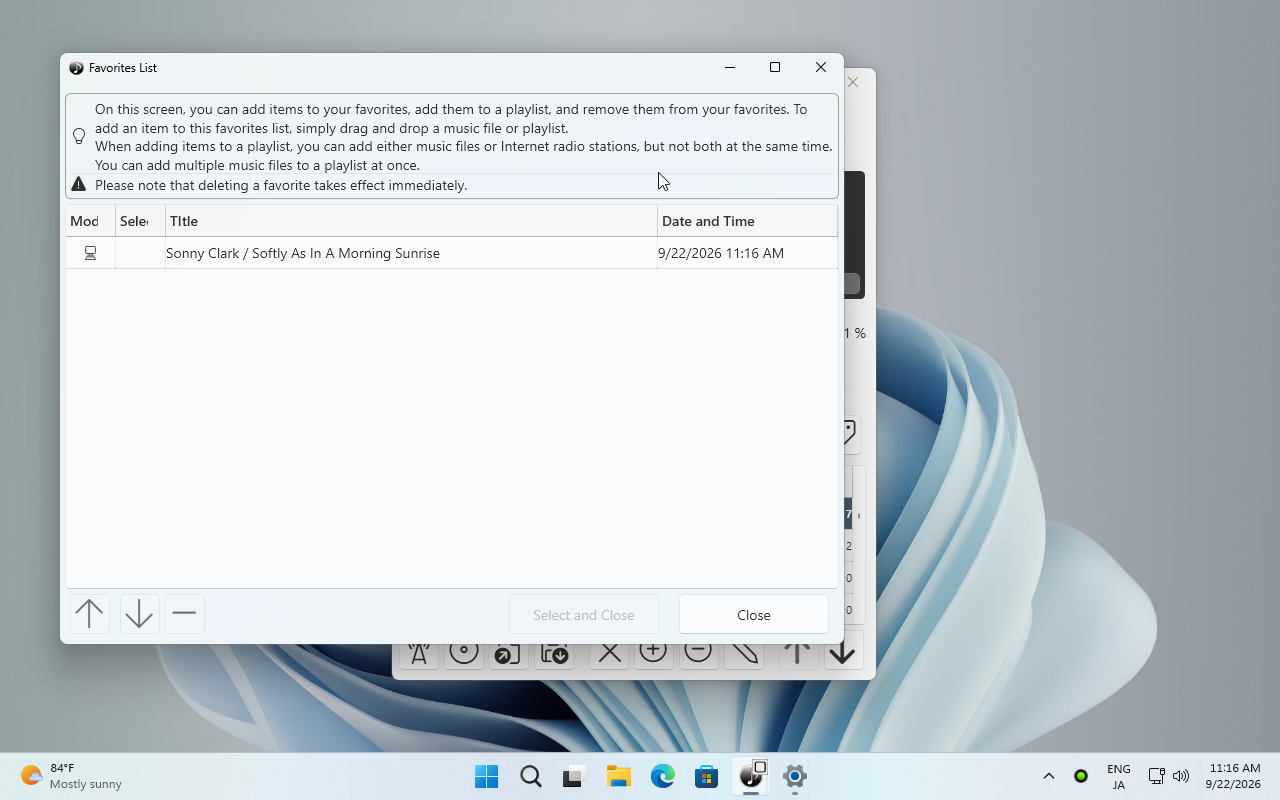The width and height of the screenshot is (1280, 800).
Task: Remove the selected favorite with minus button
Action: click(x=184, y=614)
